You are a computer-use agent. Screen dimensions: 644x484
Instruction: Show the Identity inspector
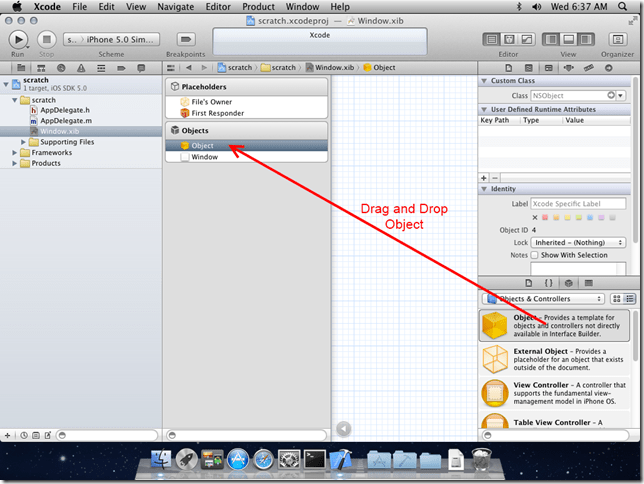coord(549,68)
